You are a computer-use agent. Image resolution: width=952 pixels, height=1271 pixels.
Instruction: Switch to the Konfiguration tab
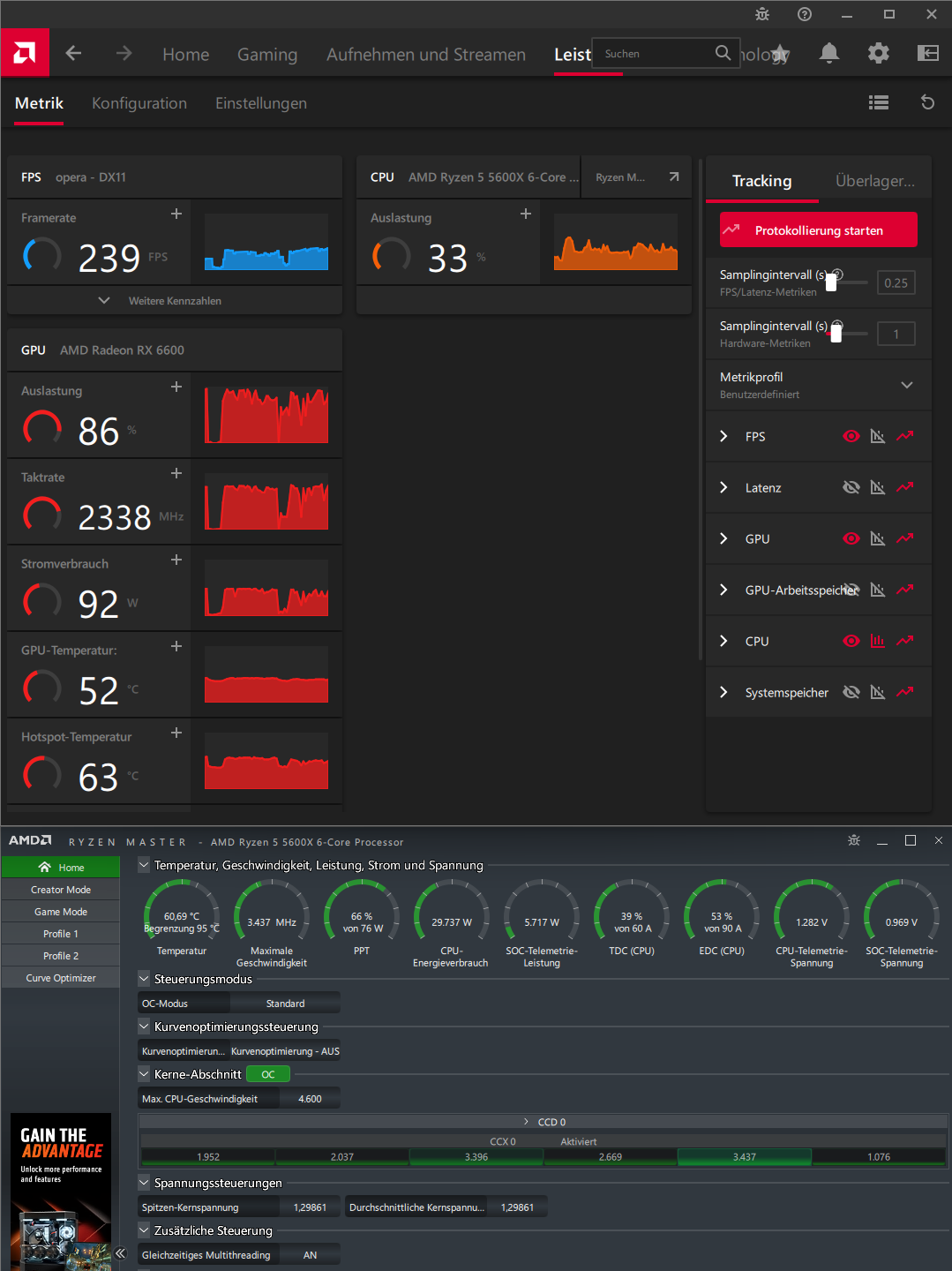tap(139, 103)
